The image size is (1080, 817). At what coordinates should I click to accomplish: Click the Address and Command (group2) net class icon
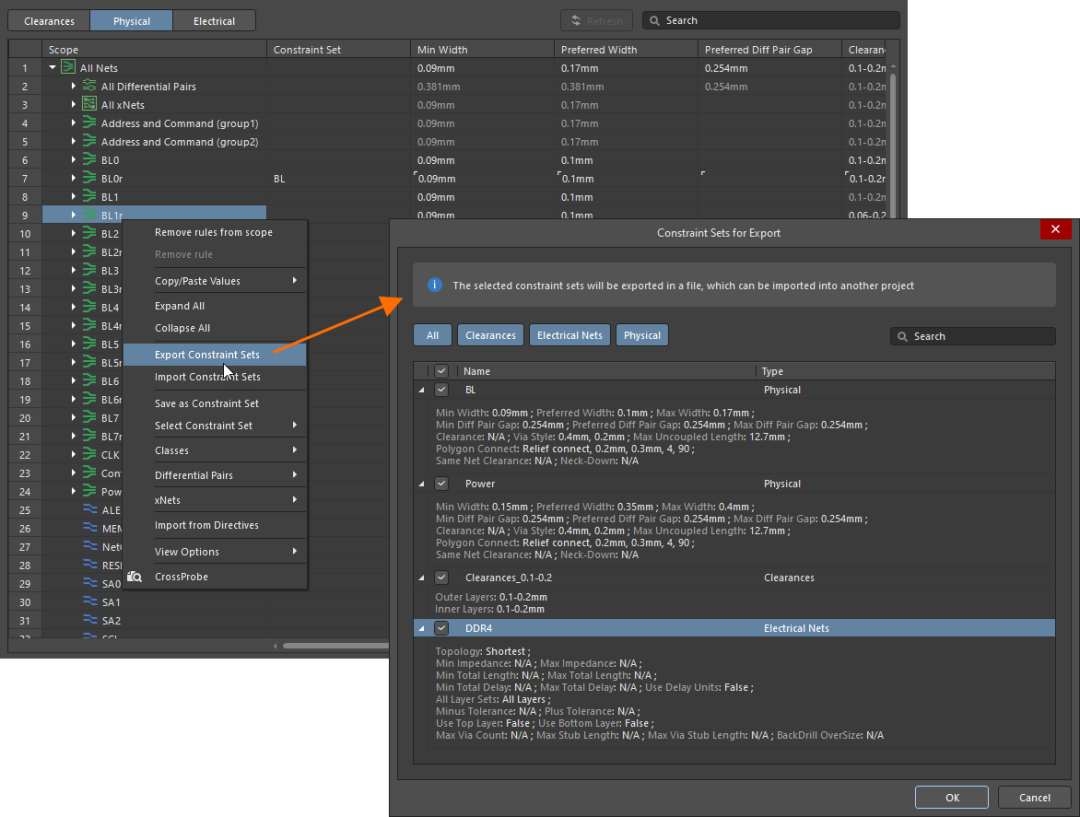[x=89, y=141]
